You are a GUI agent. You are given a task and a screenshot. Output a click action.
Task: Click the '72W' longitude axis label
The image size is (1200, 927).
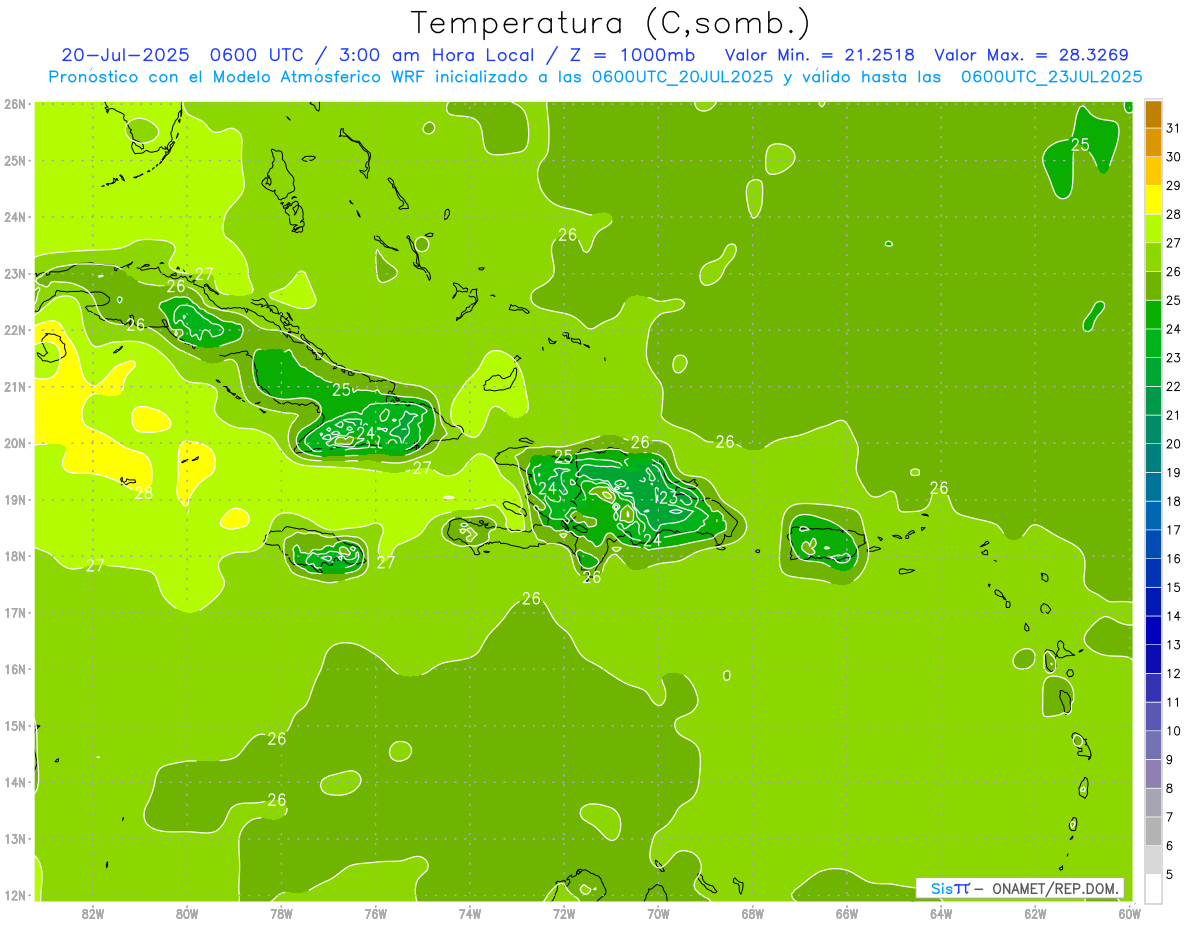click(564, 912)
